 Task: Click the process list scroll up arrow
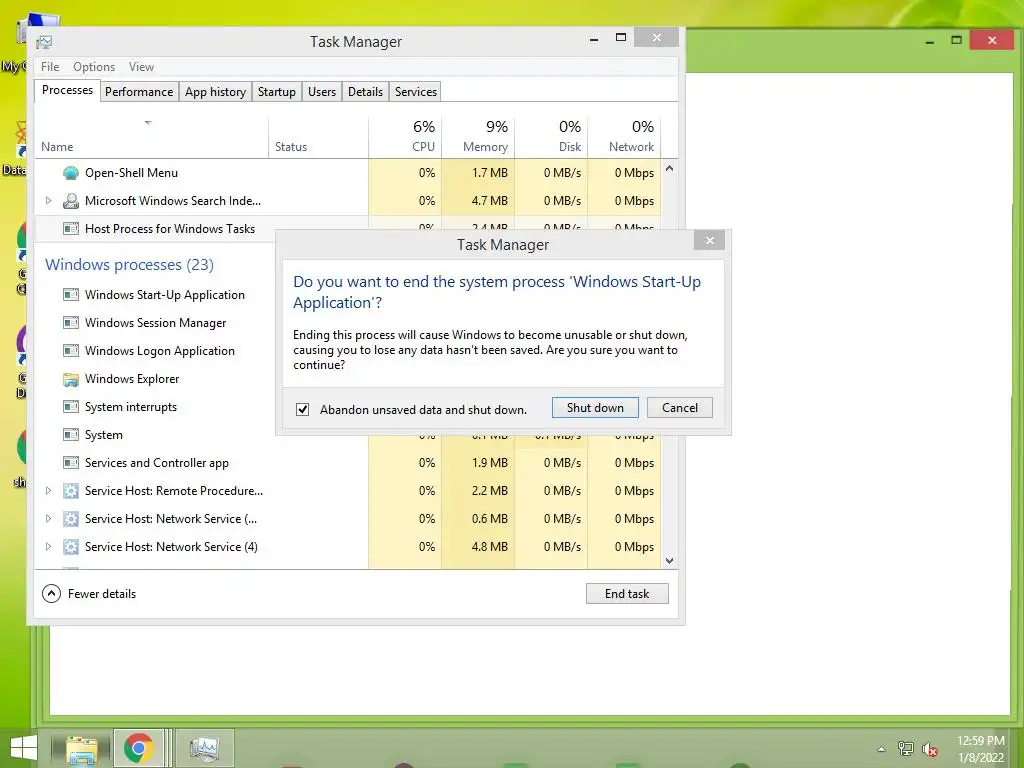[x=669, y=168]
